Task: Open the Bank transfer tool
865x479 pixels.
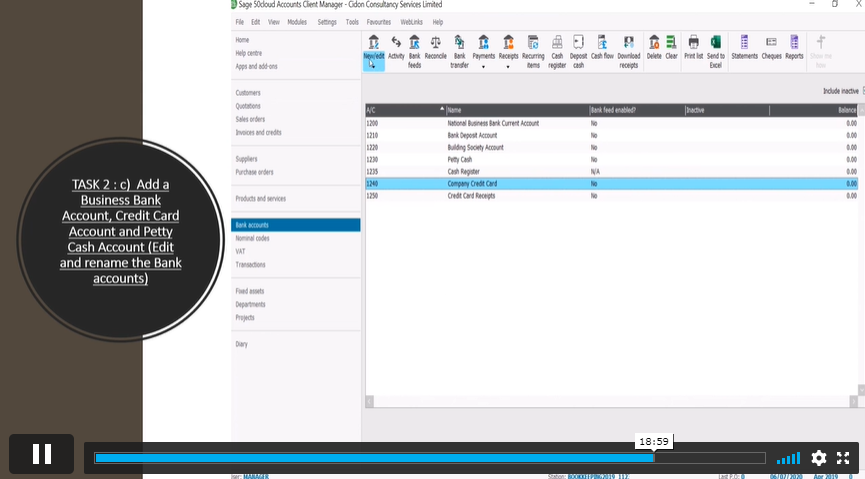Action: pos(460,42)
